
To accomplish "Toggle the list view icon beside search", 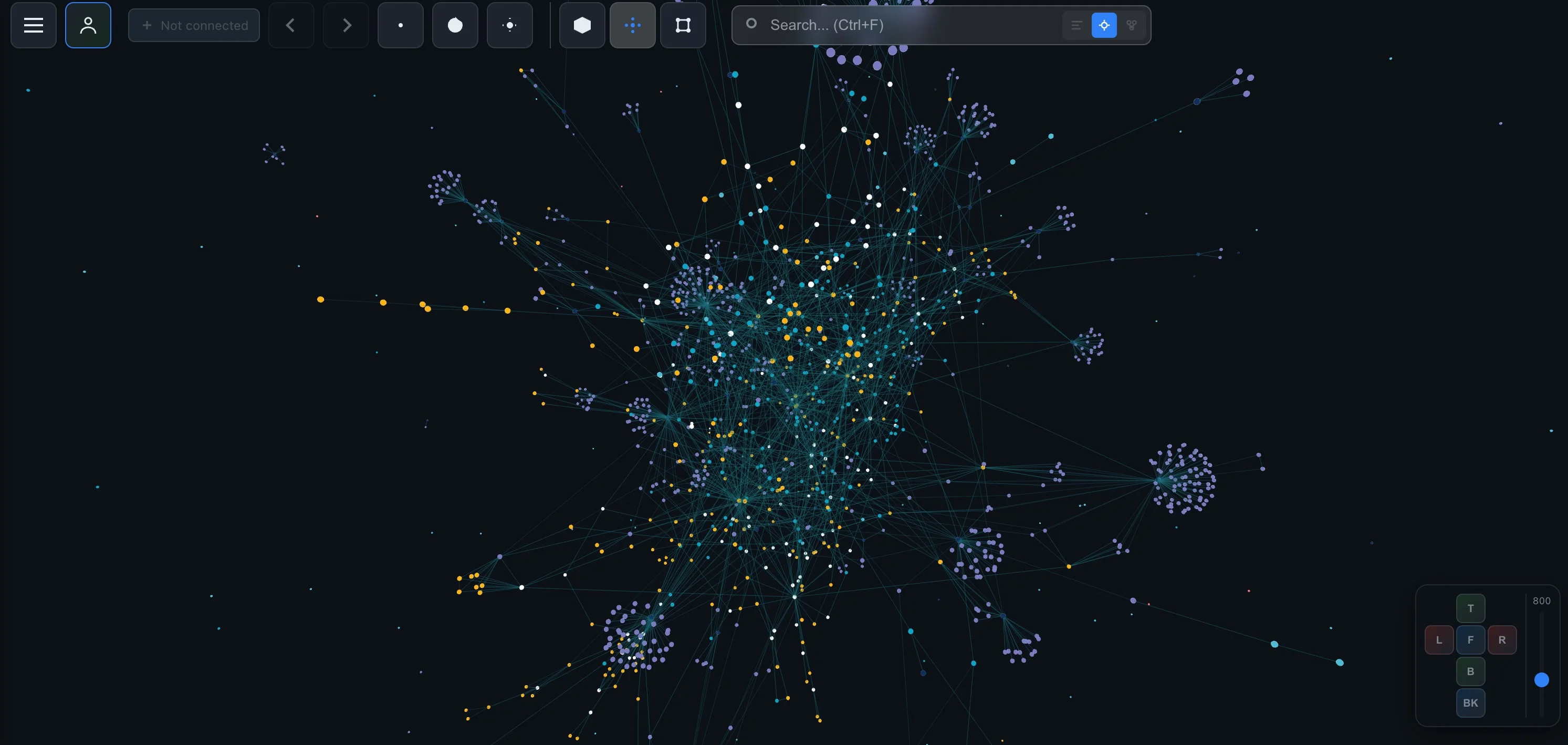I will tap(1076, 25).
